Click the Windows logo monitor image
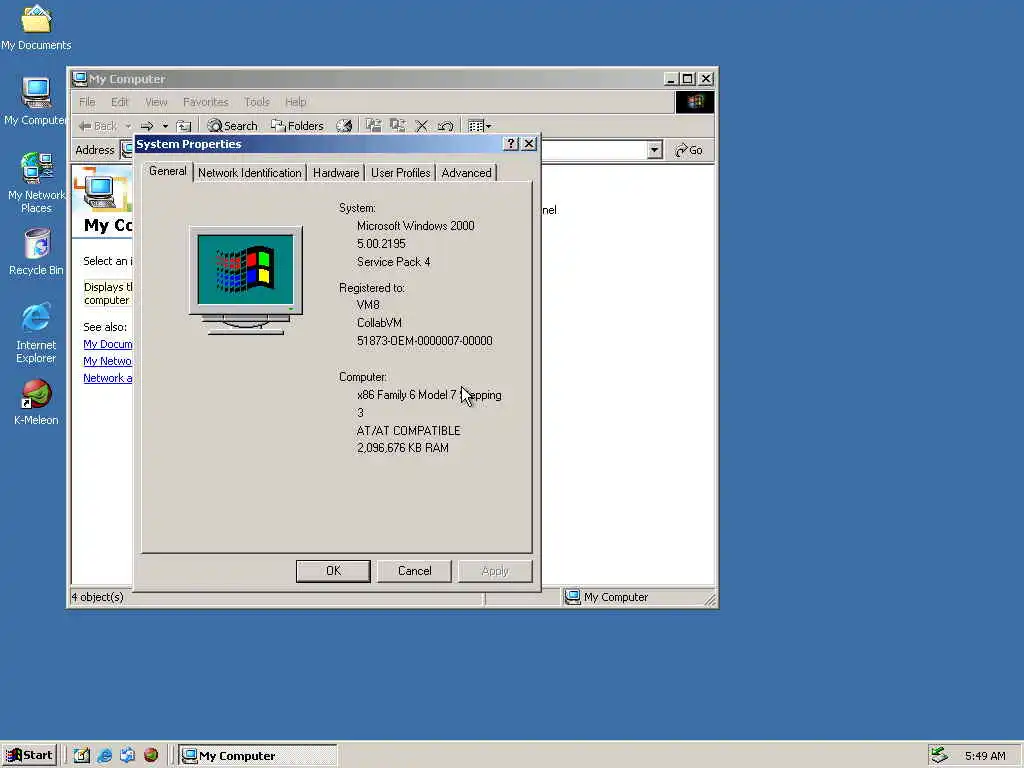Viewport: 1024px width, 768px height. [246, 281]
